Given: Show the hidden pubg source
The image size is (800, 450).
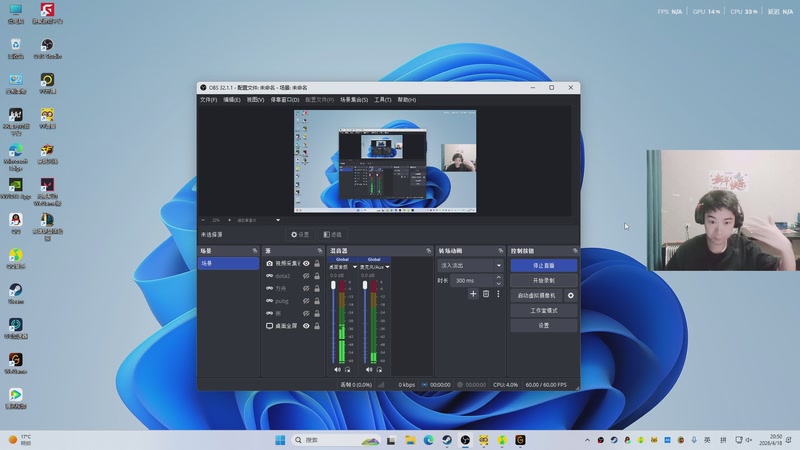Looking at the screenshot, I should pos(306,301).
